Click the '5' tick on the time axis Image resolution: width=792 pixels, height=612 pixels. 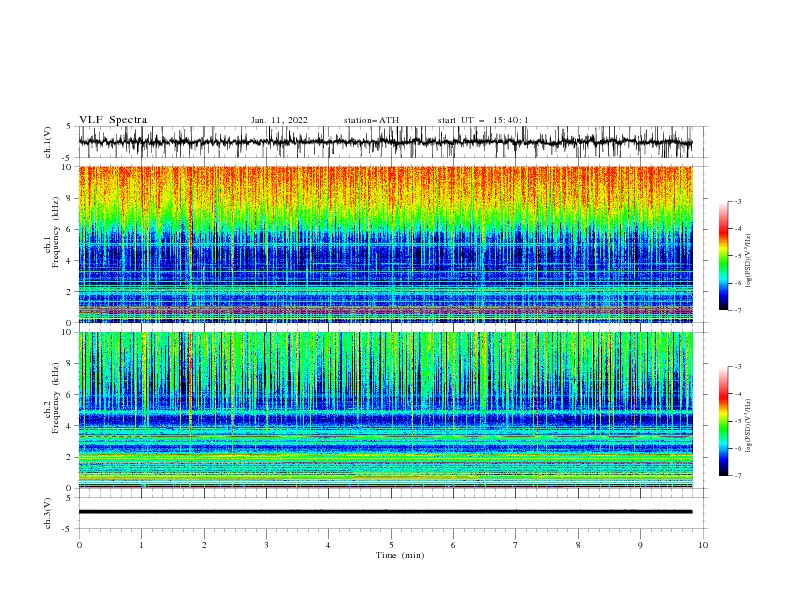(391, 545)
